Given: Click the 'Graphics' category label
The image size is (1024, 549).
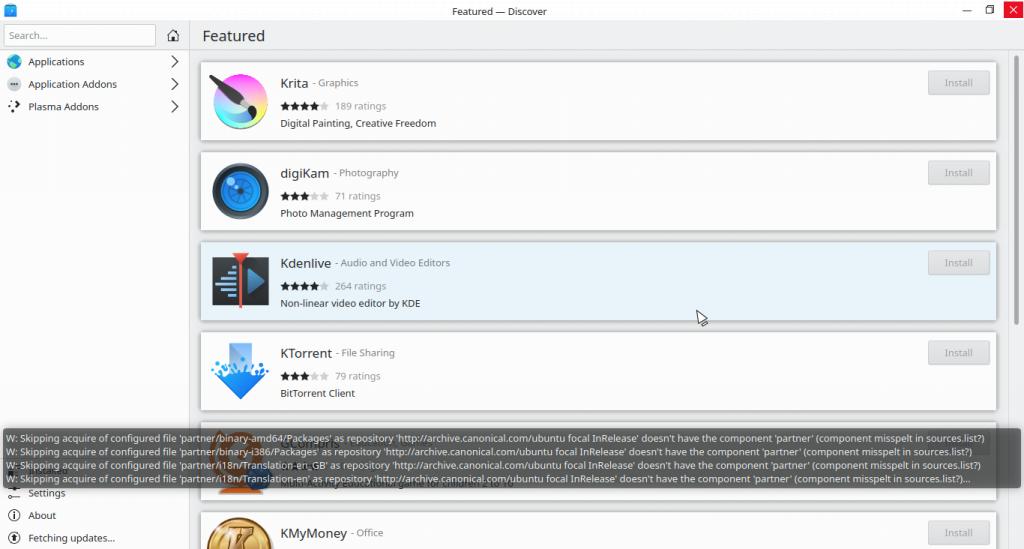Looking at the screenshot, I should coord(338,83).
